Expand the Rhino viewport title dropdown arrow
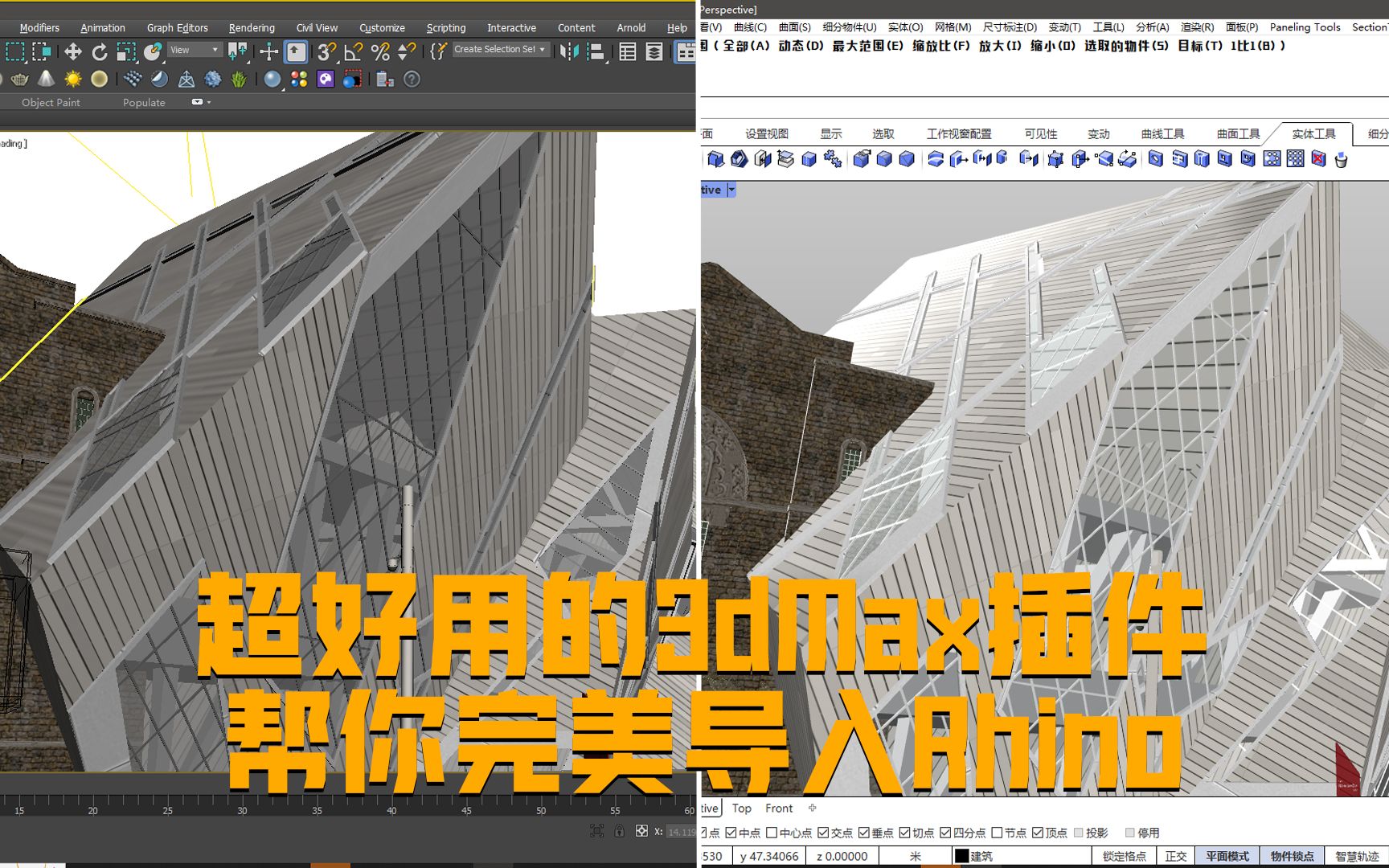The image size is (1389, 868). [731, 190]
